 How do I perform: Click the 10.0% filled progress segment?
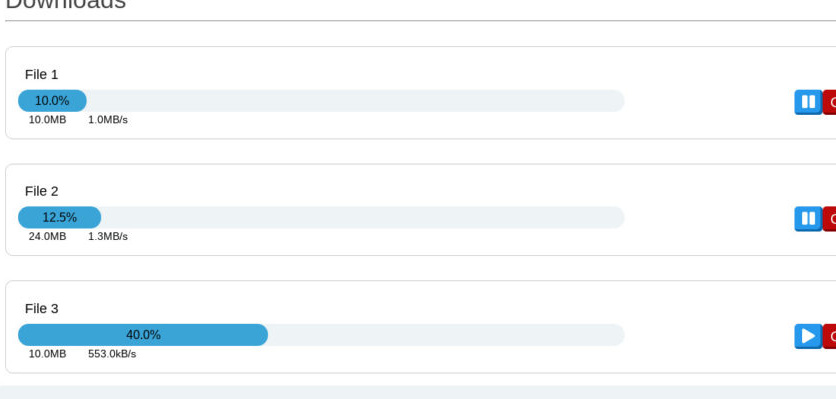click(52, 101)
